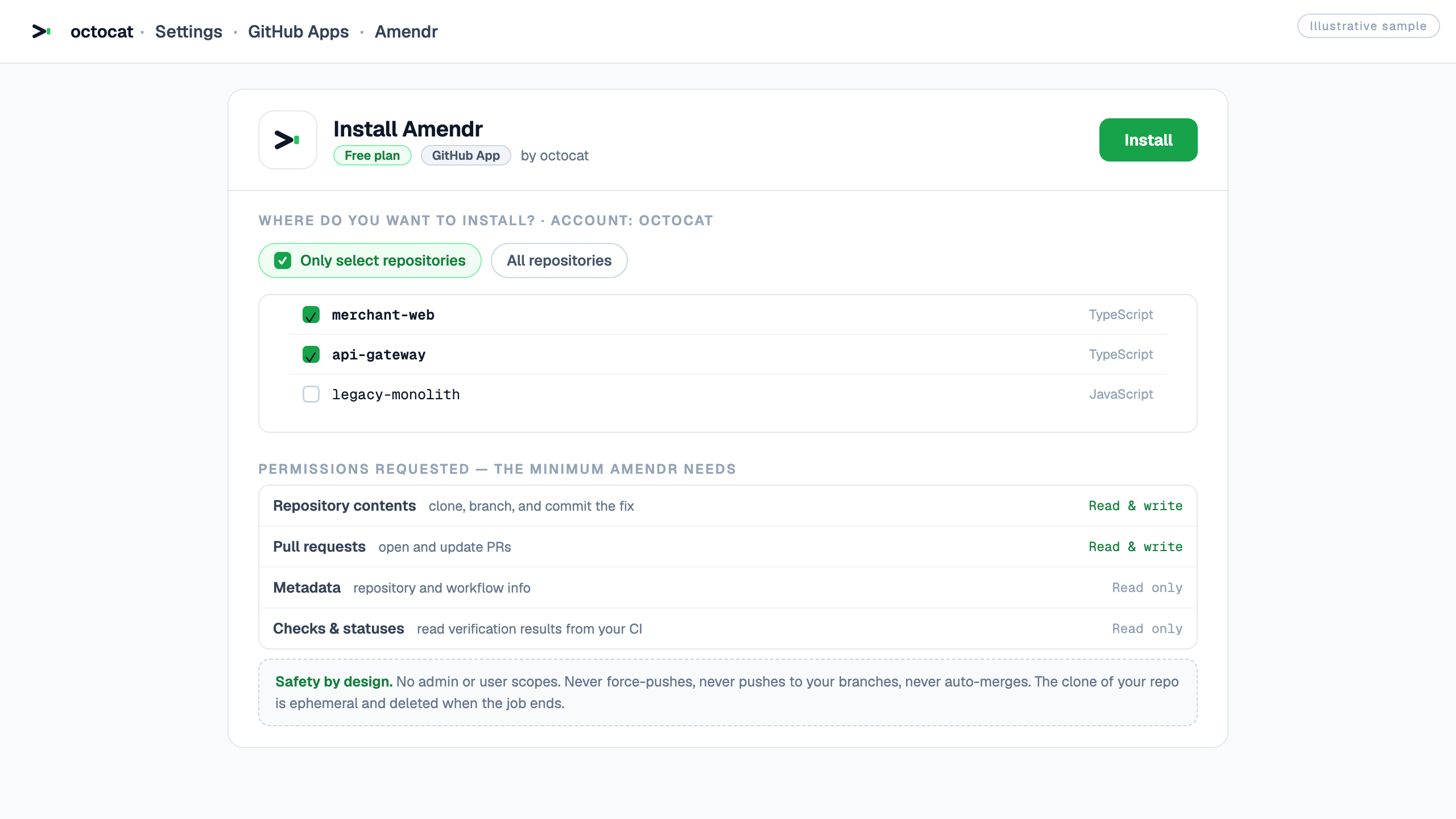Screen dimensions: 1456x819
Task: Click the Amendr app icon beside the install title
Action: tap(288, 140)
